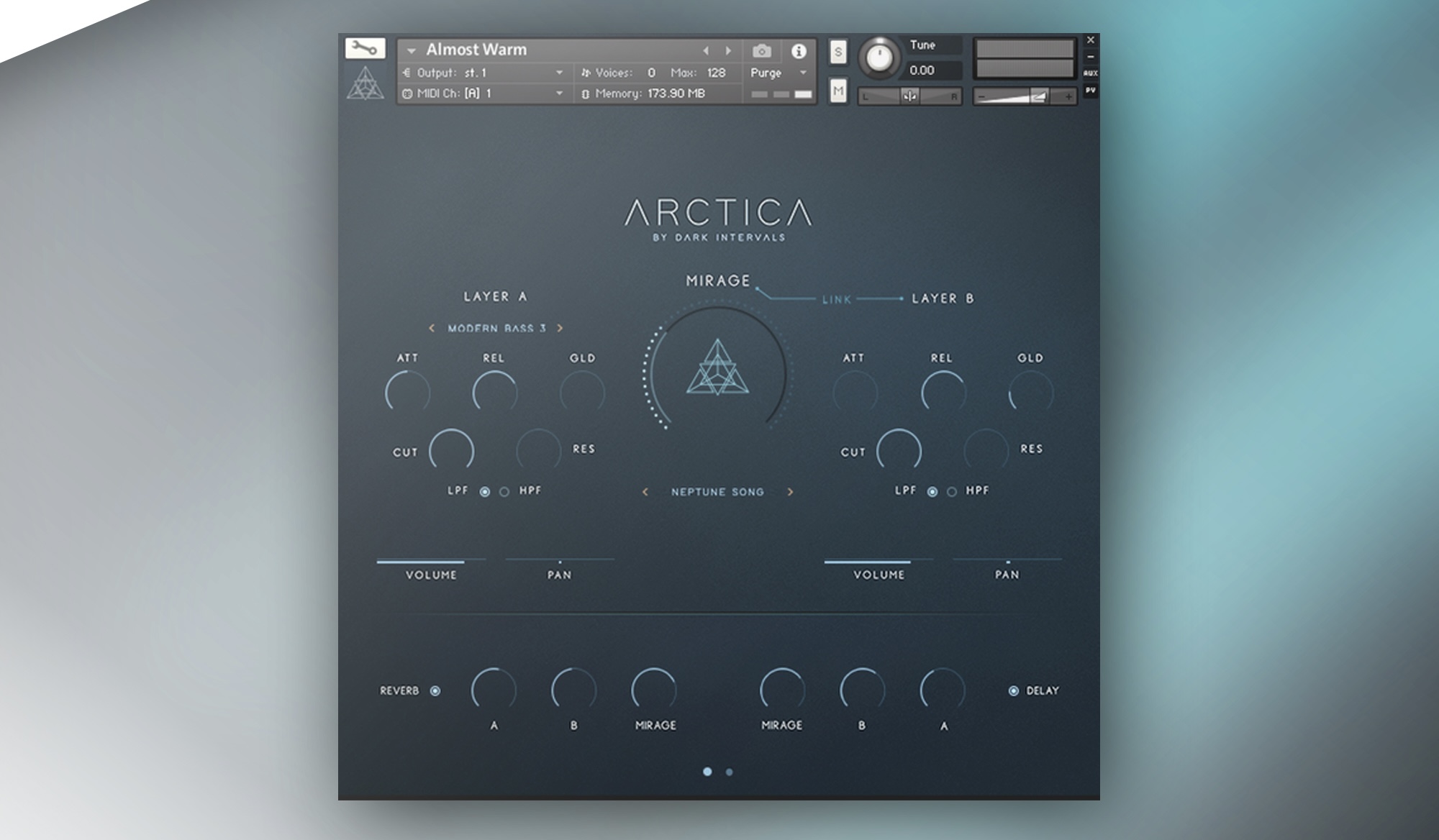Click Layer B GLD knob
The image size is (1439, 840).
1030,393
